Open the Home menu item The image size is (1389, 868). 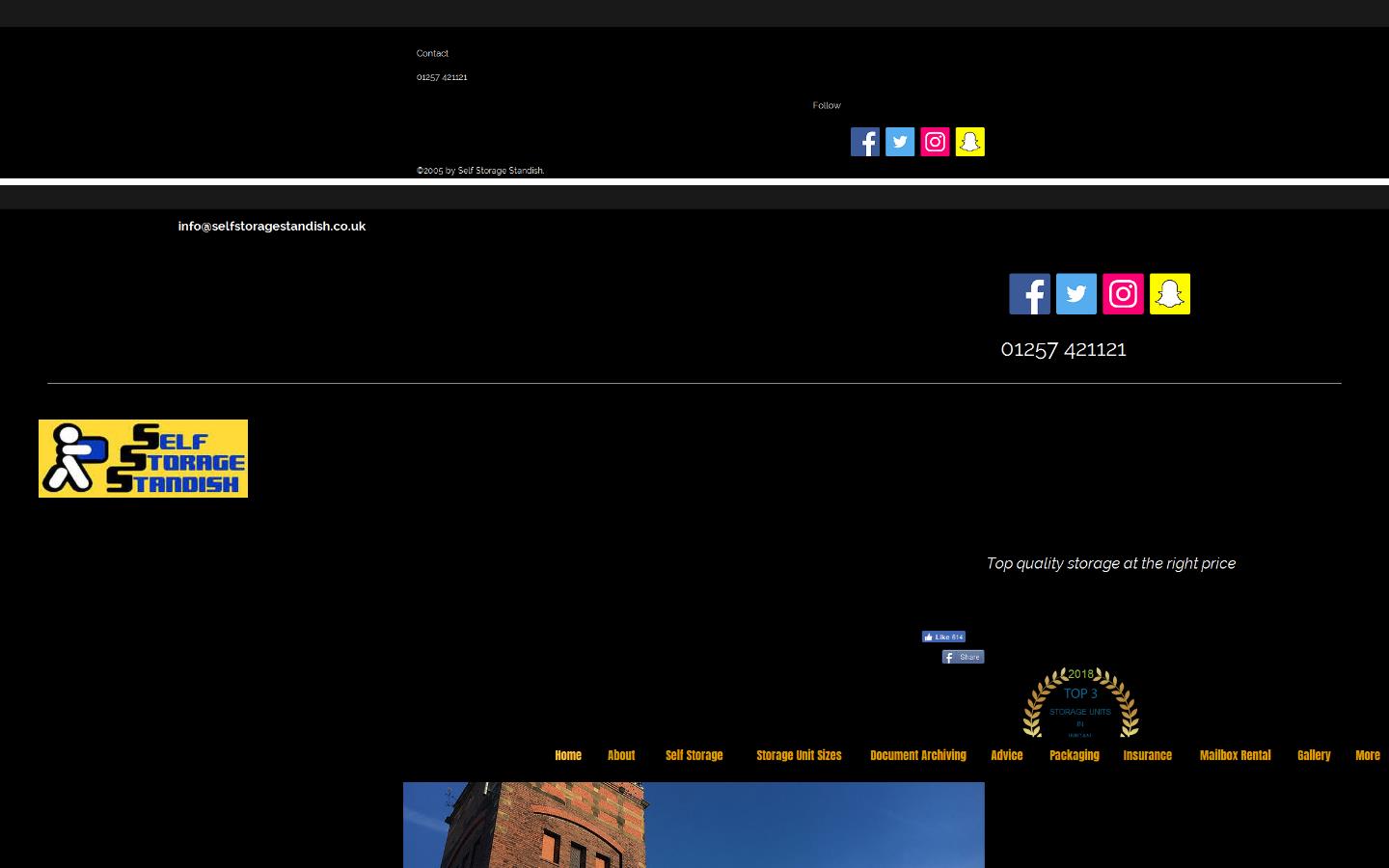tap(568, 755)
